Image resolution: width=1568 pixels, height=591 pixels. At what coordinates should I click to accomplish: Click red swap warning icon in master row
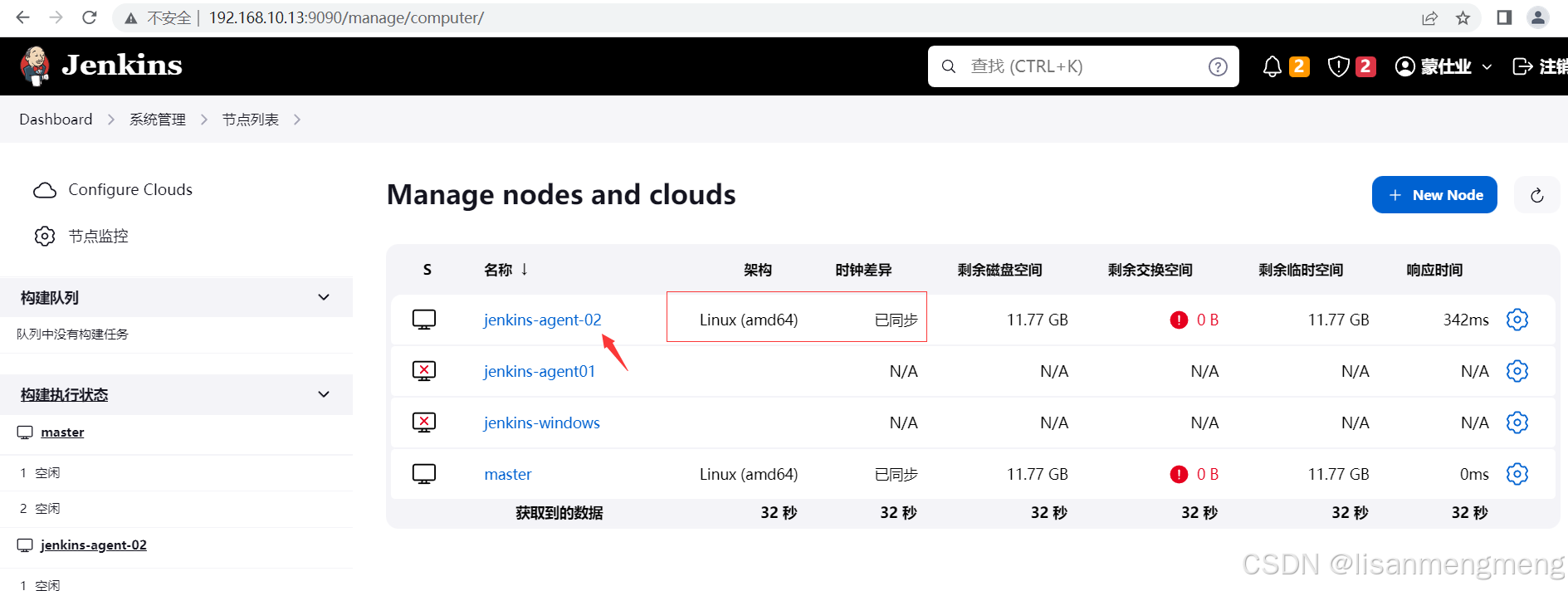click(1179, 474)
